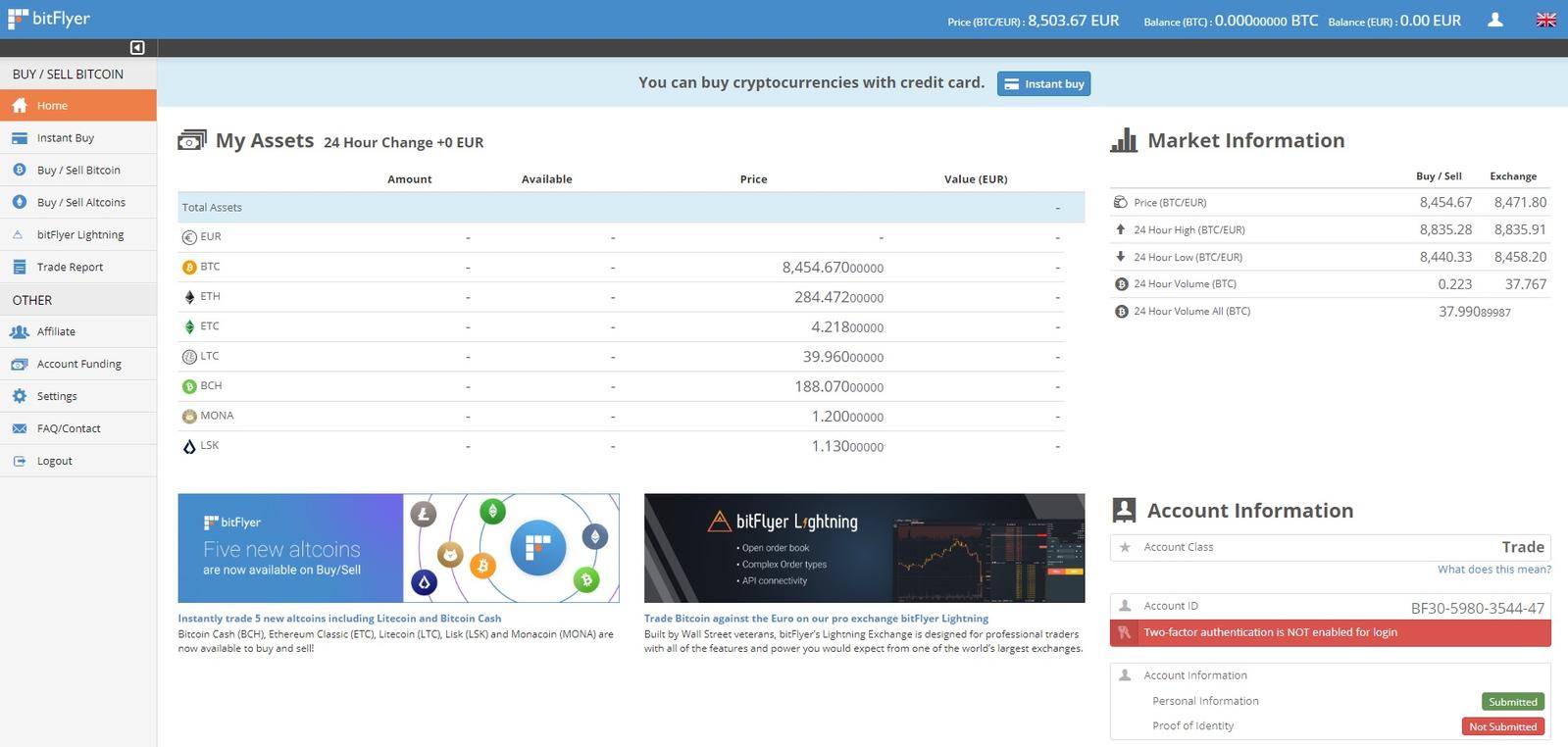Click the Total Assets row
Image resolution: width=1568 pixels, height=747 pixels.
[632, 207]
